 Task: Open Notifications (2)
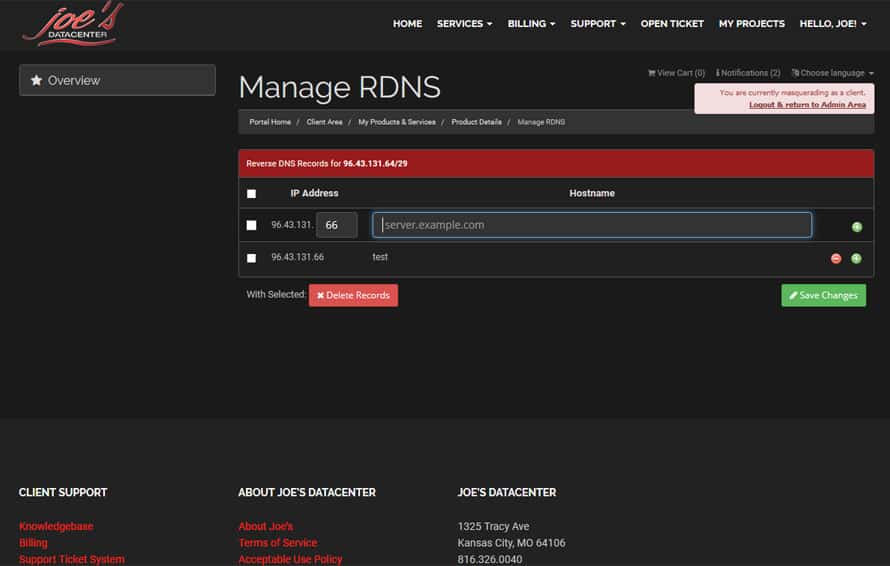coord(748,73)
